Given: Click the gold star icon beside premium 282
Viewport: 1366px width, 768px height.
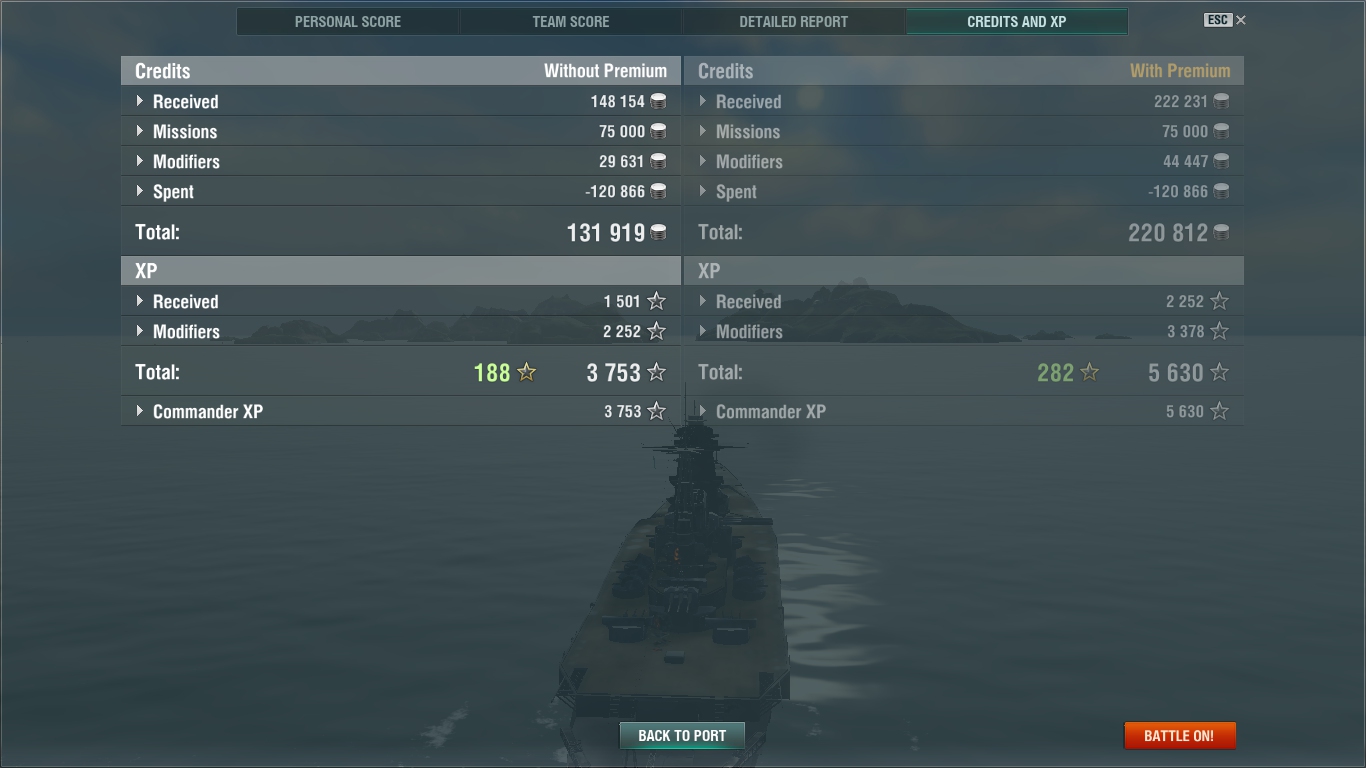Looking at the screenshot, I should coord(1090,372).
